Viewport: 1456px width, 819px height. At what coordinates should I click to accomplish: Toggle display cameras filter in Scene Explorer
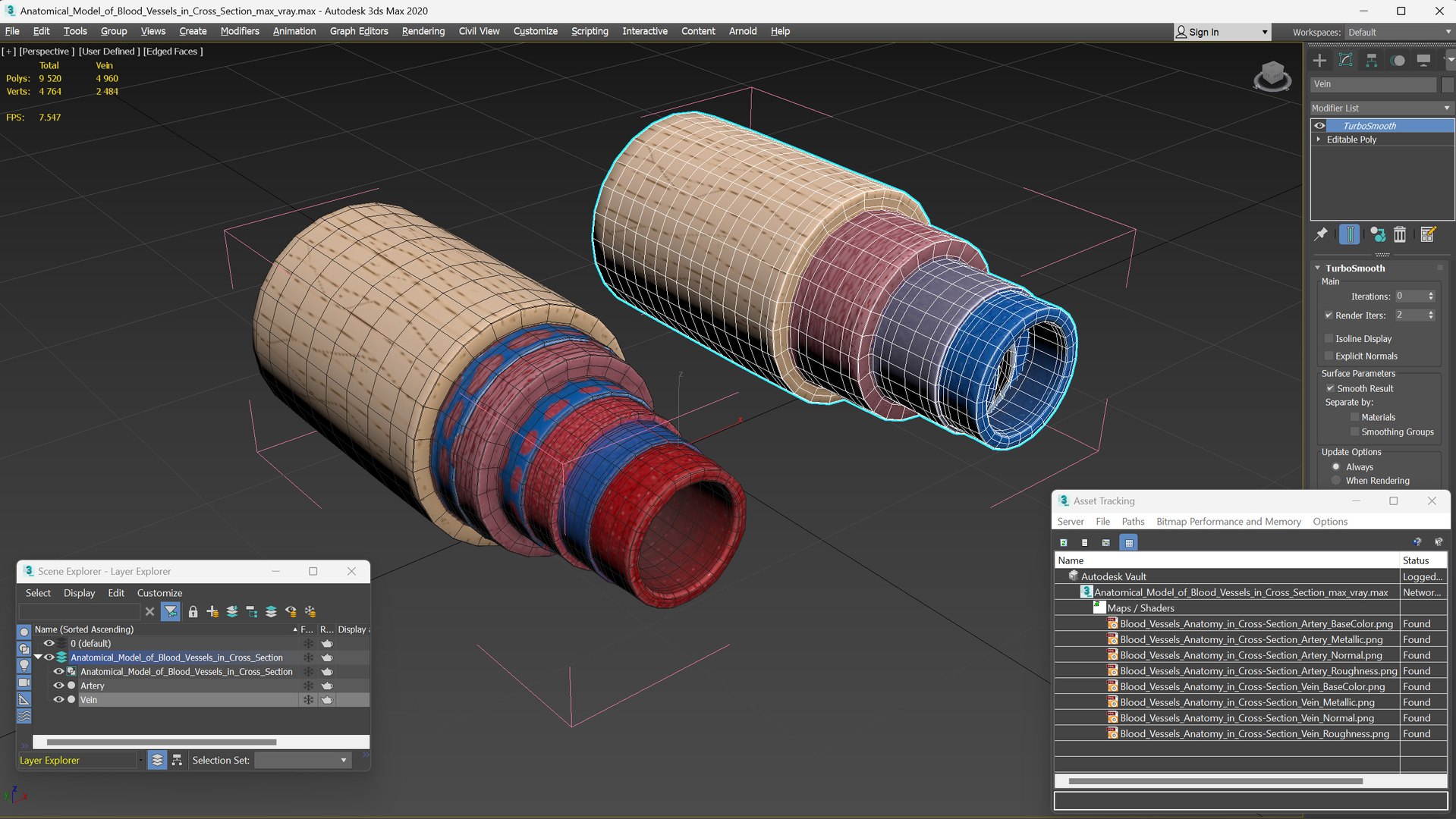(x=24, y=682)
